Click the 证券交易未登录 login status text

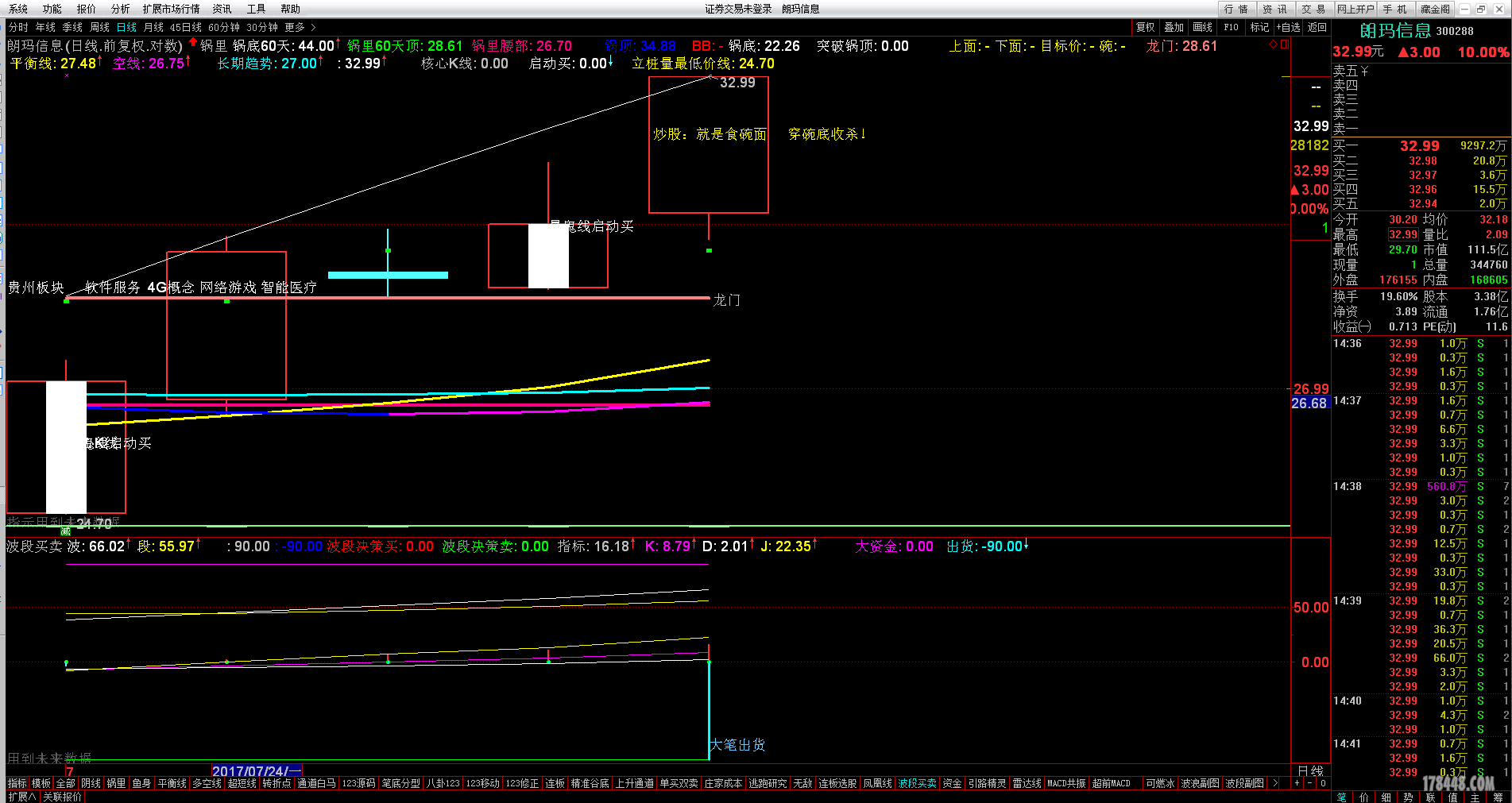[x=738, y=9]
